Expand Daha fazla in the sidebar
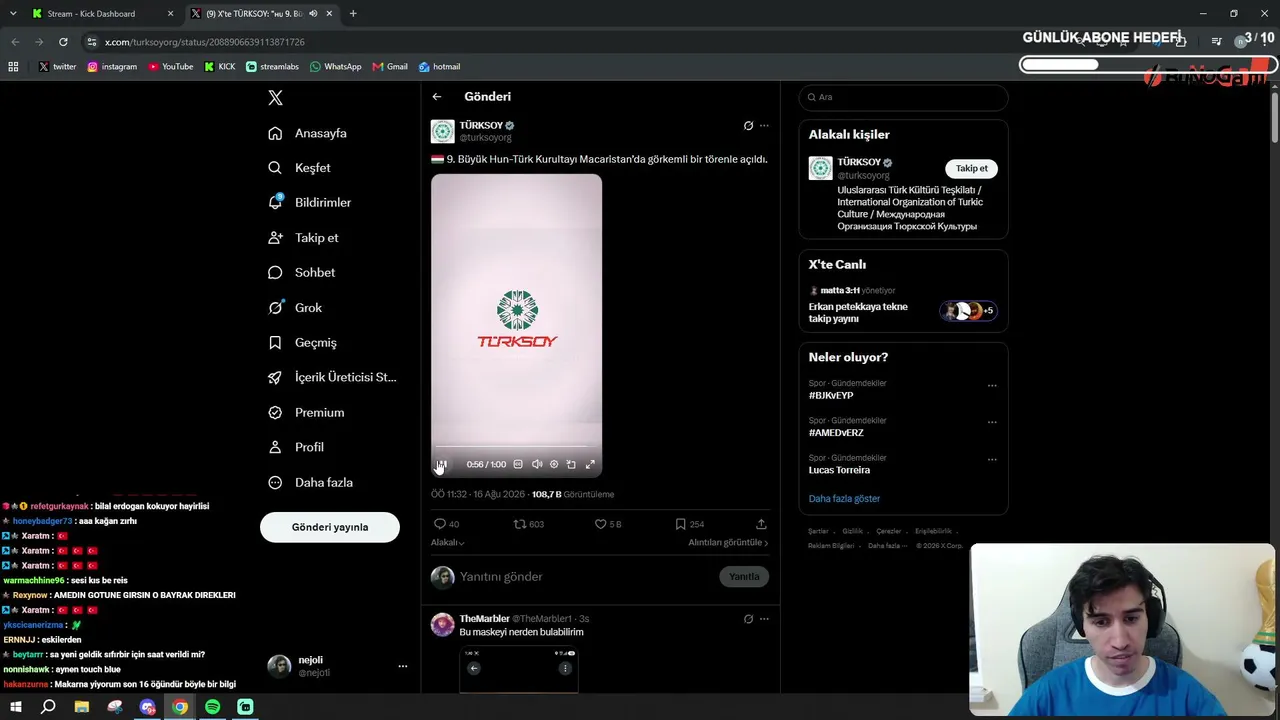Screen dimensions: 1280x720 click(311, 483)
